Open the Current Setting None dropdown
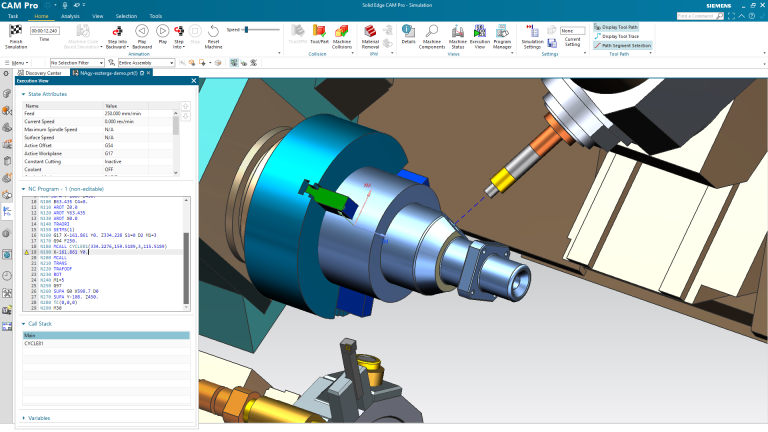Image resolution: width=768 pixels, height=432 pixels. (572, 30)
